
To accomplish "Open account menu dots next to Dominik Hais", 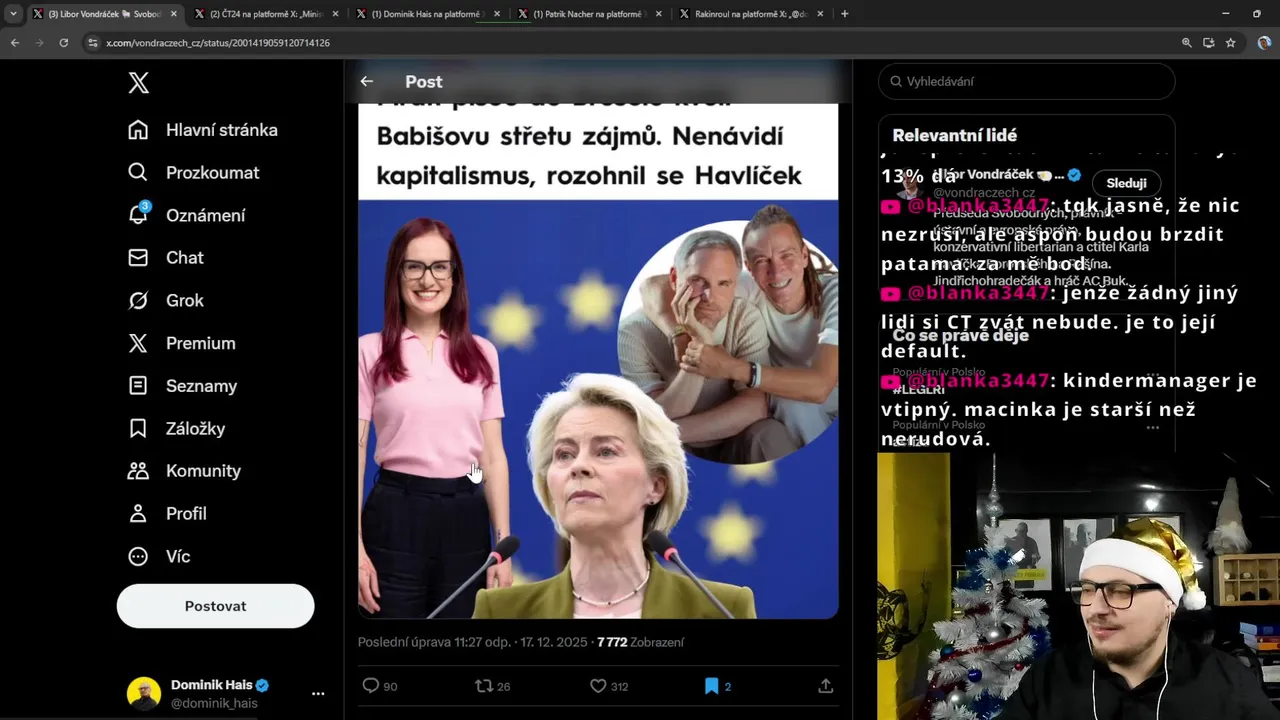I will [318, 693].
